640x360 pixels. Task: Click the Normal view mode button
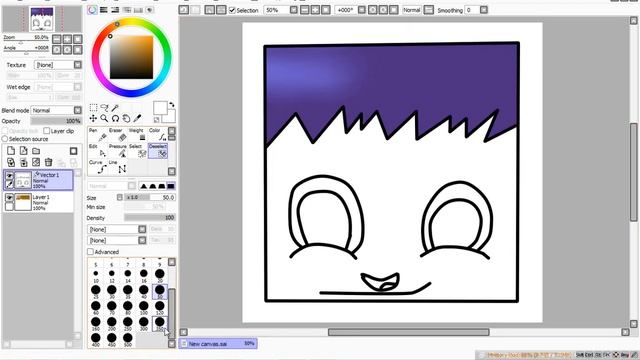coord(411,10)
